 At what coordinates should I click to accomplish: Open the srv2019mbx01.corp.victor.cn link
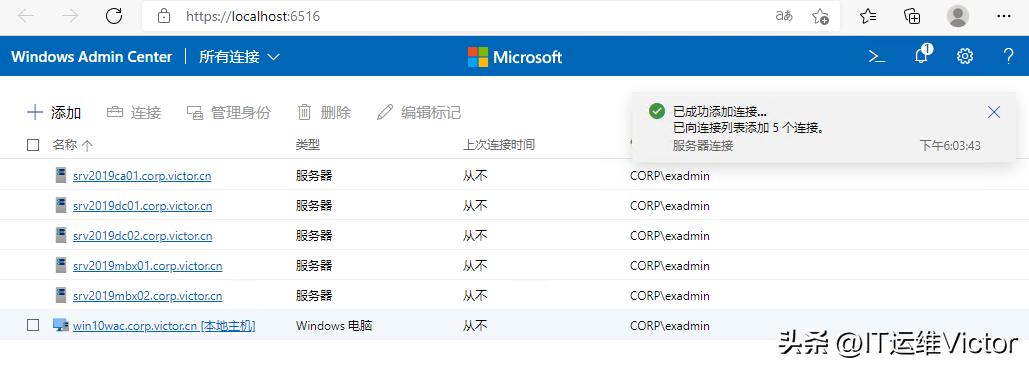148,266
